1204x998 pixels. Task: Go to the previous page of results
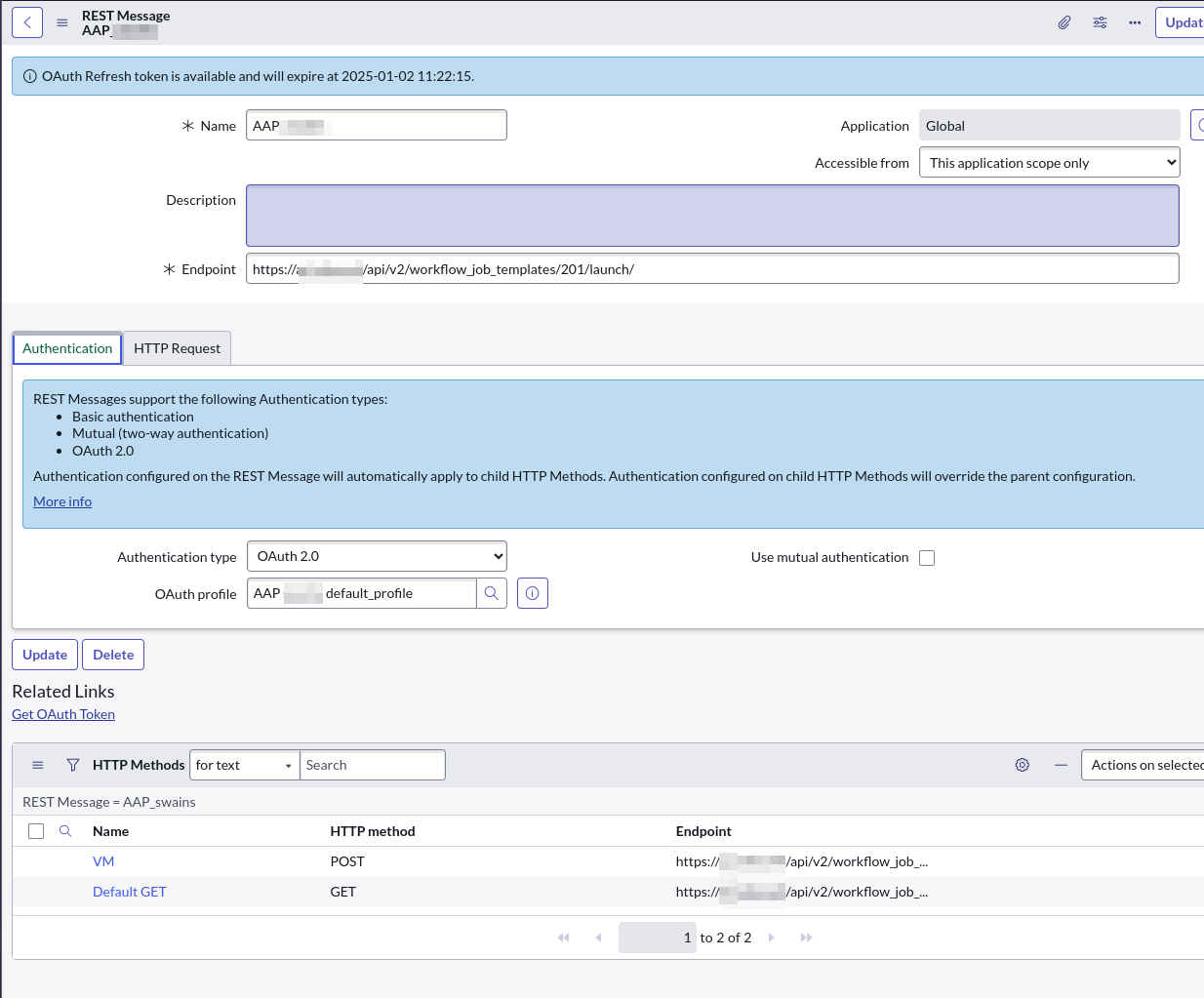pyautogui.click(x=598, y=938)
